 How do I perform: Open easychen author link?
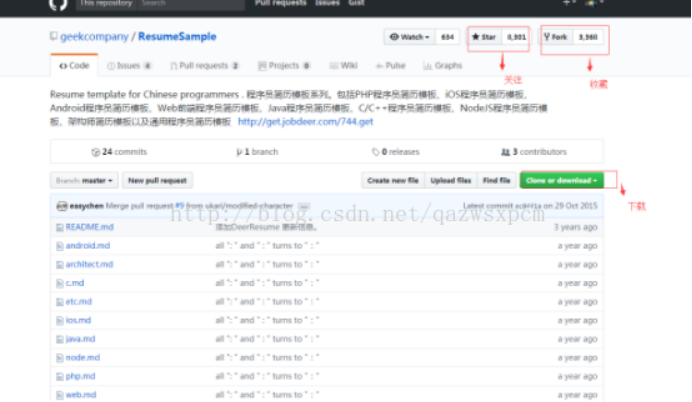click(86, 206)
